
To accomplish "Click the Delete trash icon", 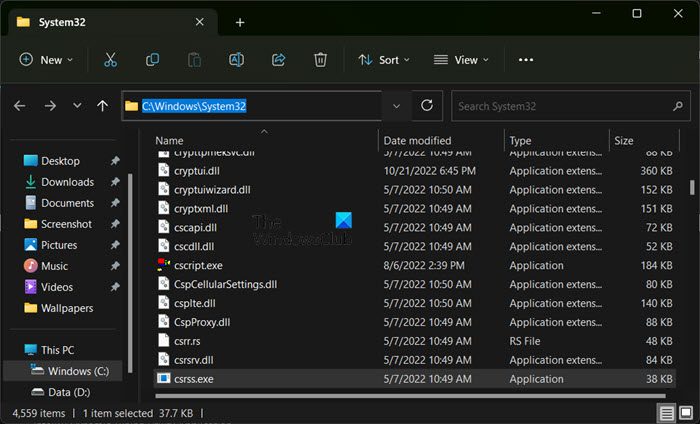I will (320, 60).
